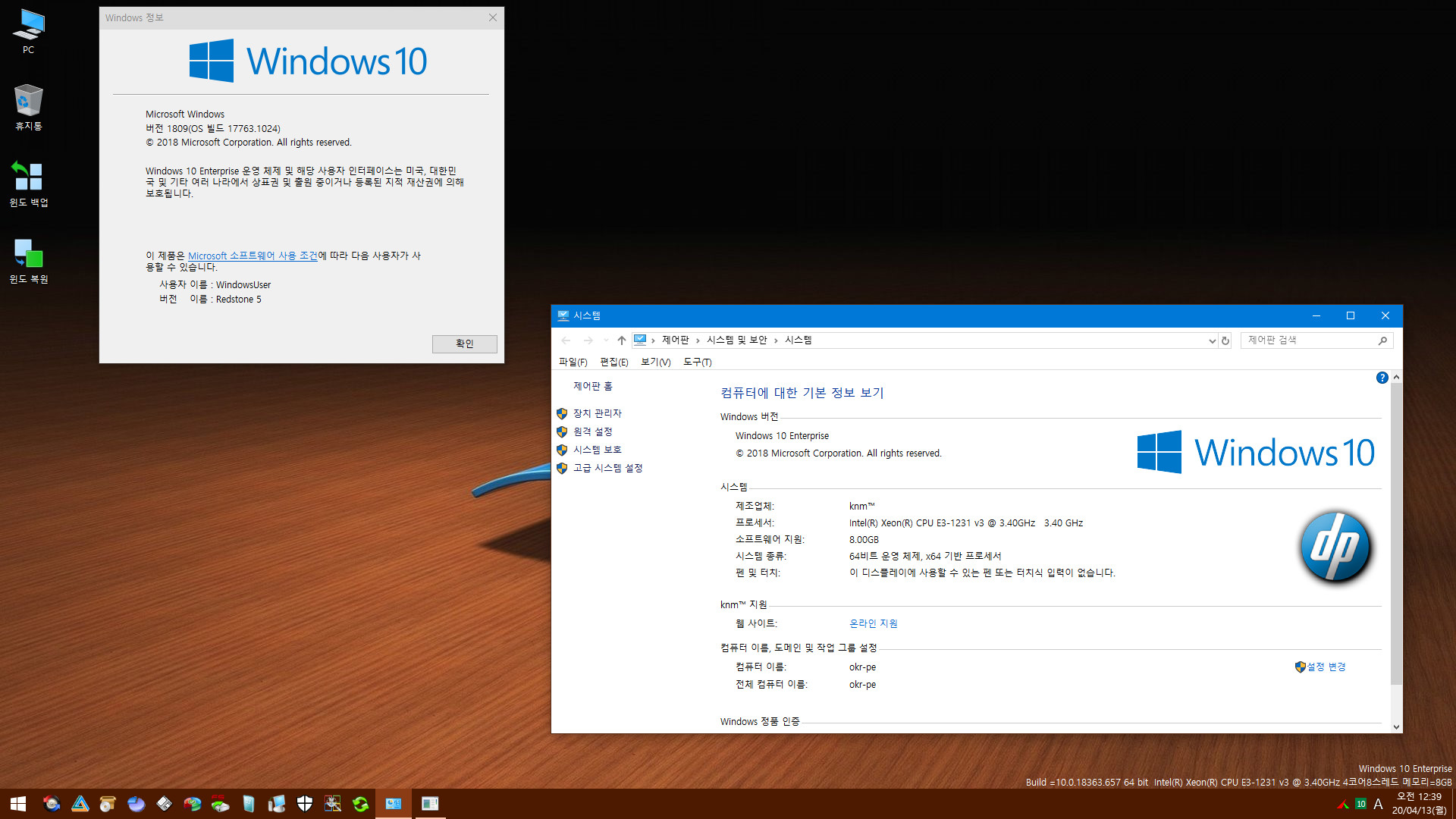Open the 휴지통 recycle bin icon

coord(28,107)
